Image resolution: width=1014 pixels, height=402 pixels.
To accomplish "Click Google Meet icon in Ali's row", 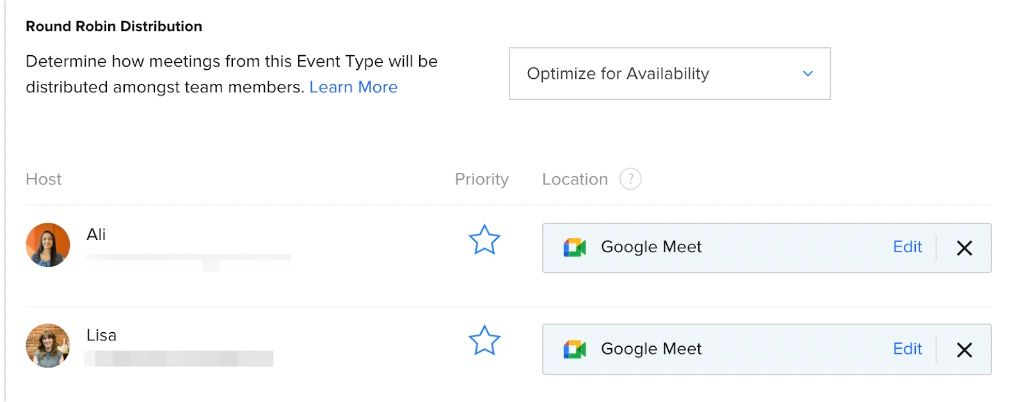I will [574, 248].
